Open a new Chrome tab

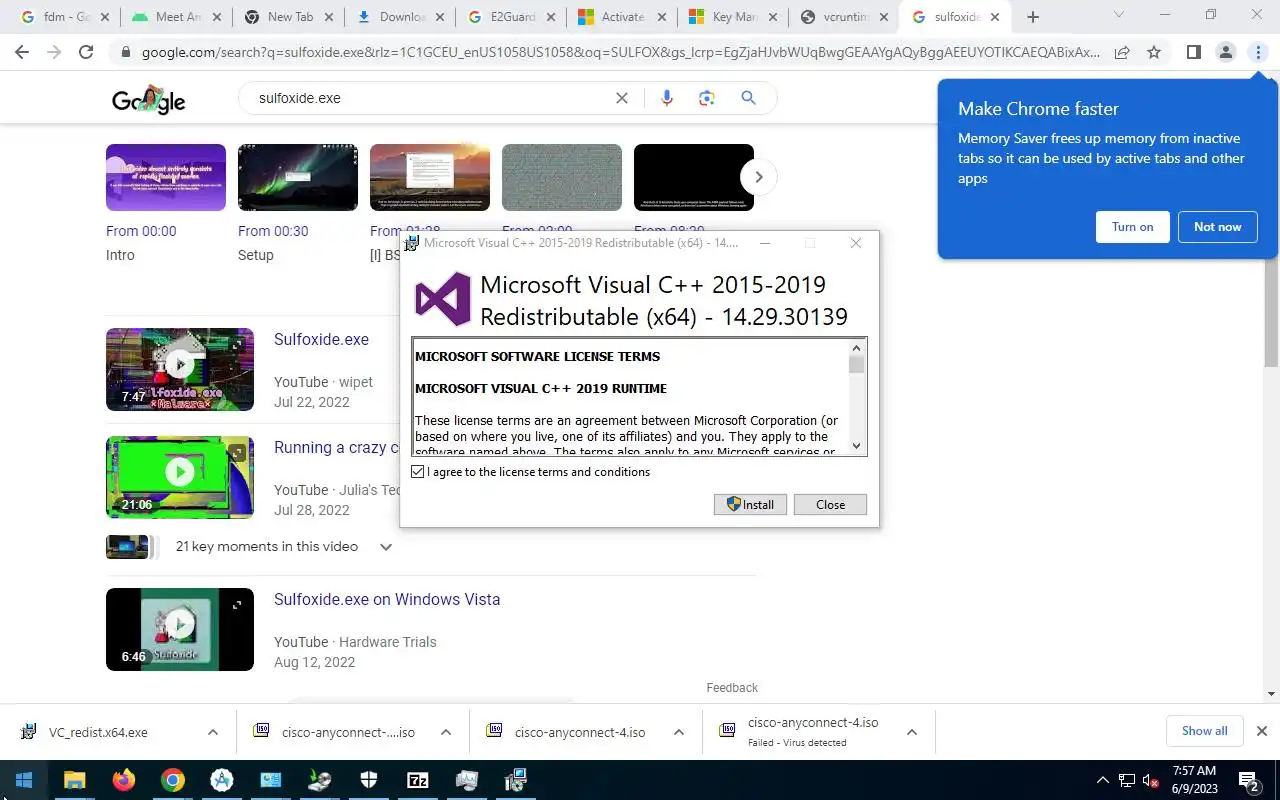point(1033,17)
